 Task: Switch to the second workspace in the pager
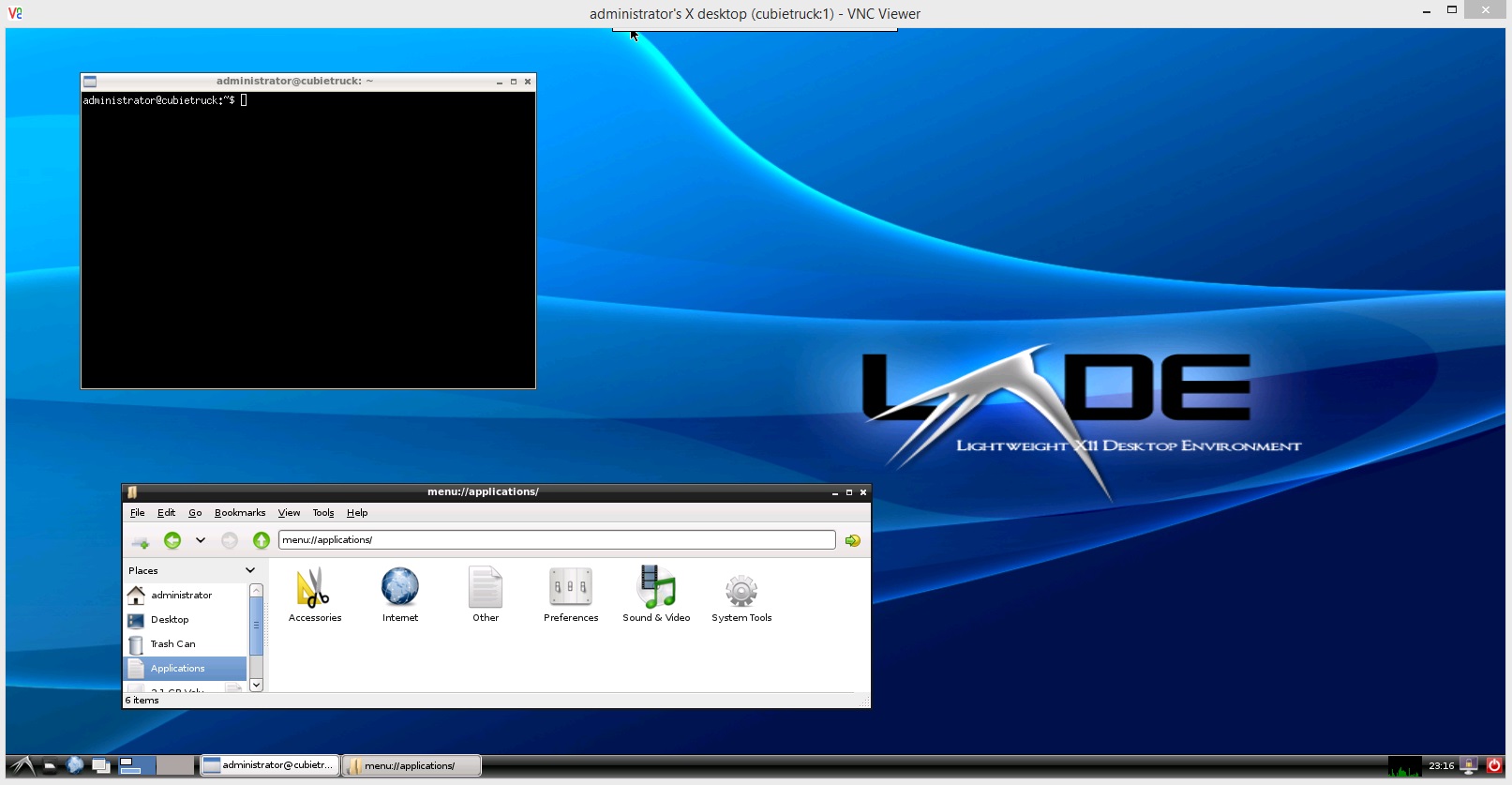point(174,765)
